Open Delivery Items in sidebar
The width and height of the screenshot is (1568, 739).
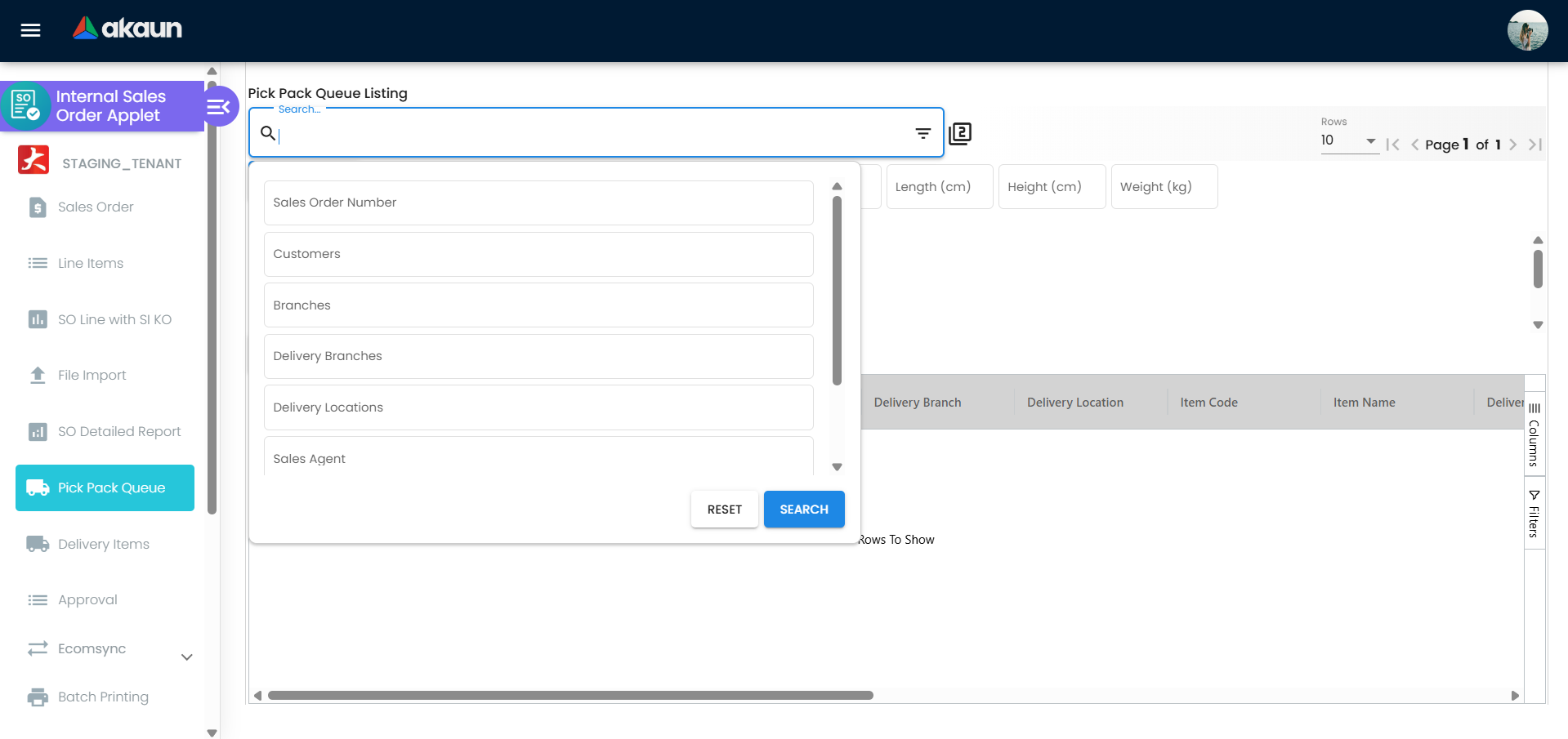[x=103, y=544]
